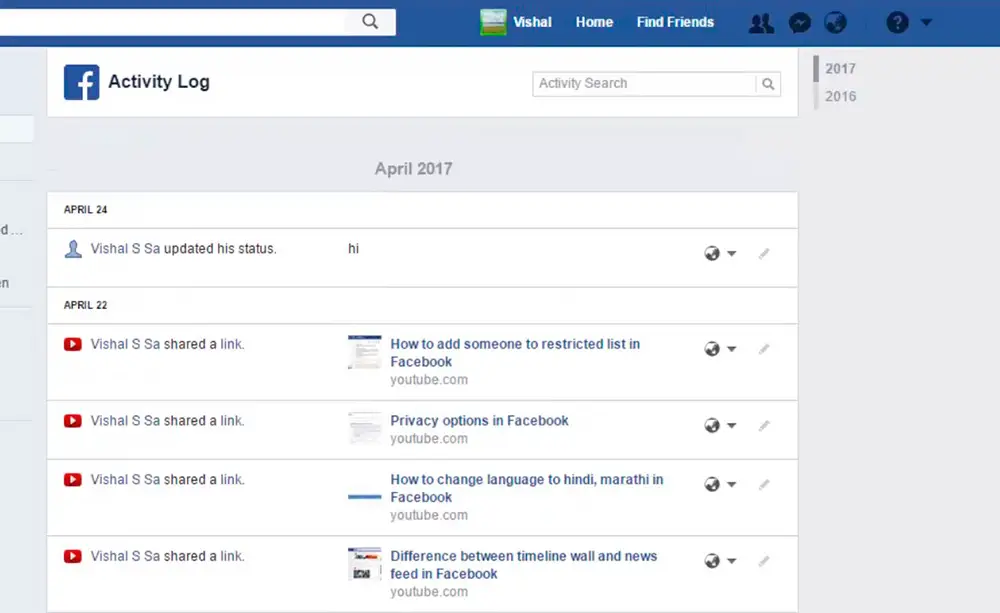The image size is (1000, 613).
Task: Jump to 2016 in the year timeline
Action: [x=840, y=96]
